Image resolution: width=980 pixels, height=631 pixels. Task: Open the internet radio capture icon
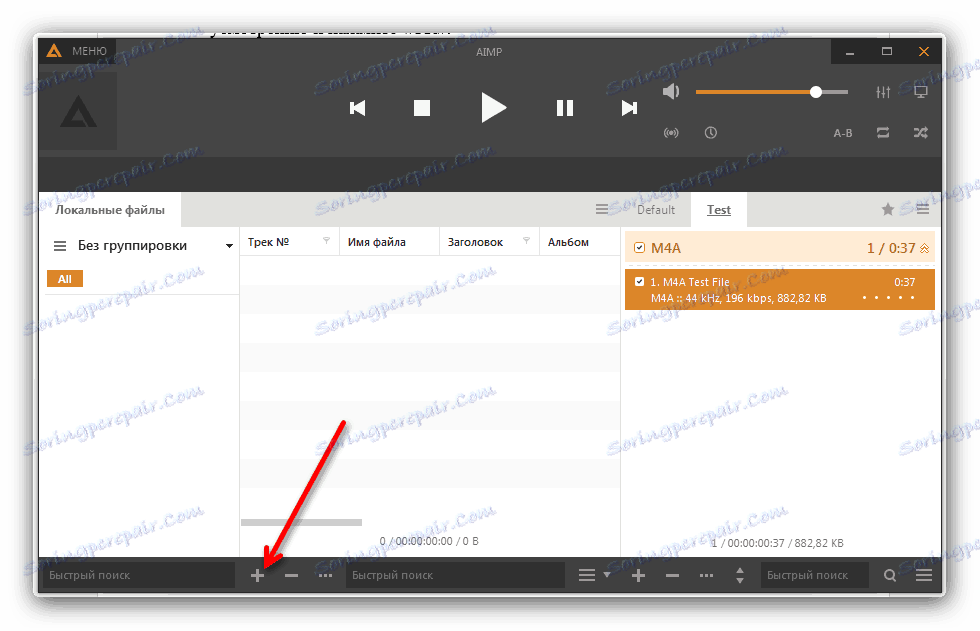(x=671, y=132)
